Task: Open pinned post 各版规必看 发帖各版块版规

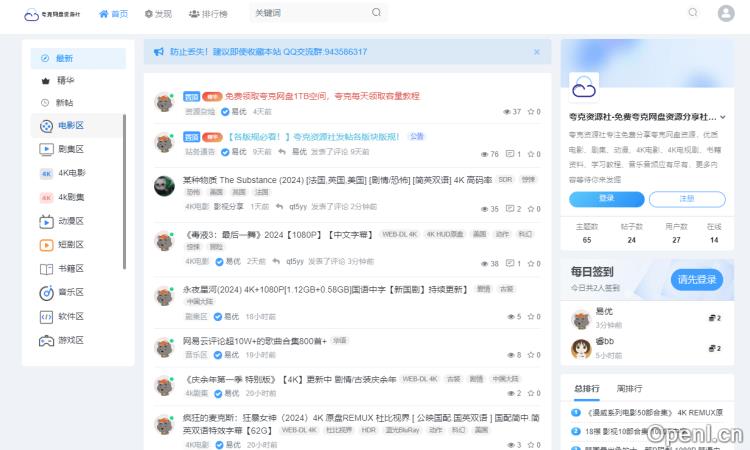Action: tap(313, 137)
